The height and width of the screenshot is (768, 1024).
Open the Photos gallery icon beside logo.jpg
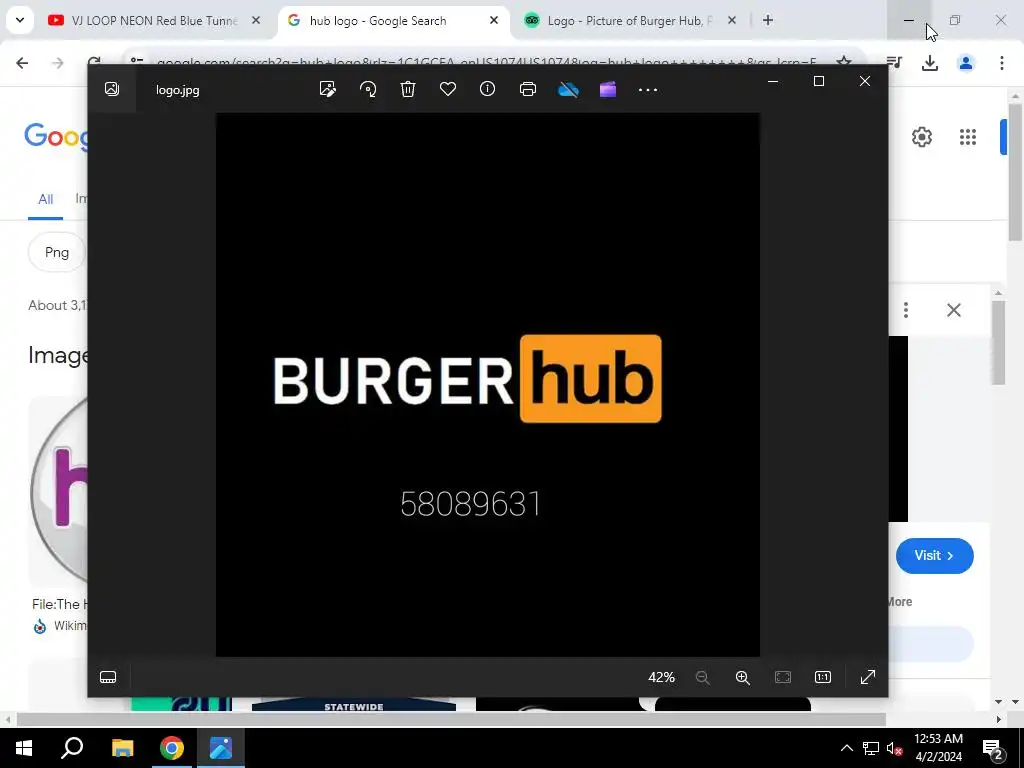pos(112,89)
